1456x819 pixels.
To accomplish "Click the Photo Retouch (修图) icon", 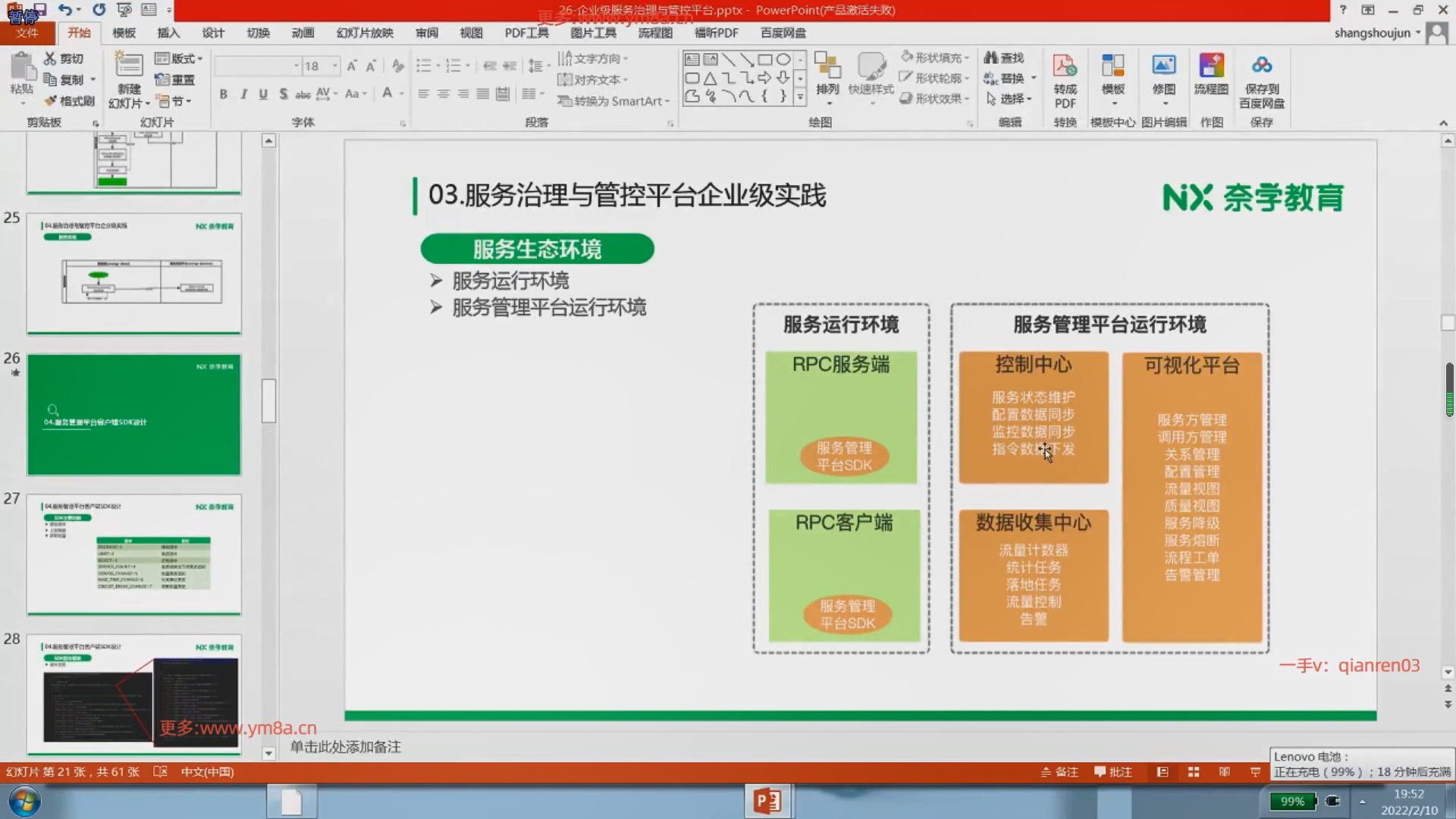I will (x=1163, y=67).
